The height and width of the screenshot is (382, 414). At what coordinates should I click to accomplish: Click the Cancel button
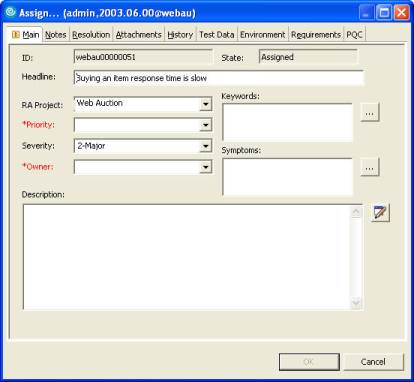373,362
